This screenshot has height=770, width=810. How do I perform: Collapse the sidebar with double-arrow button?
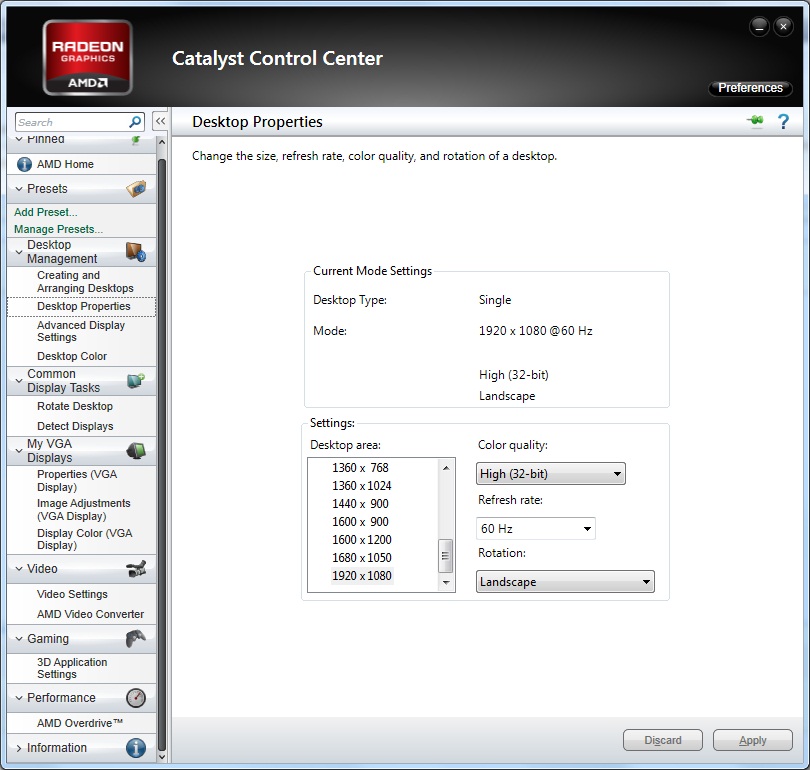tap(160, 122)
